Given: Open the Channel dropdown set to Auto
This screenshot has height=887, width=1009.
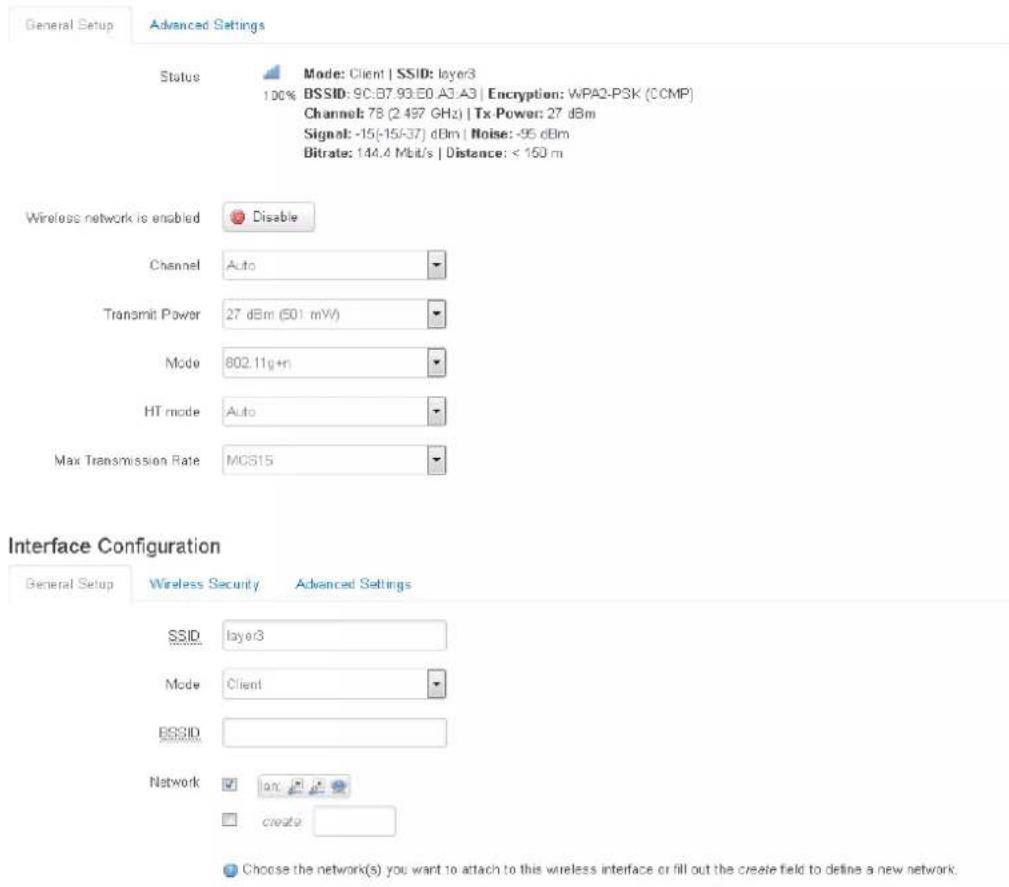Looking at the screenshot, I should 334,265.
